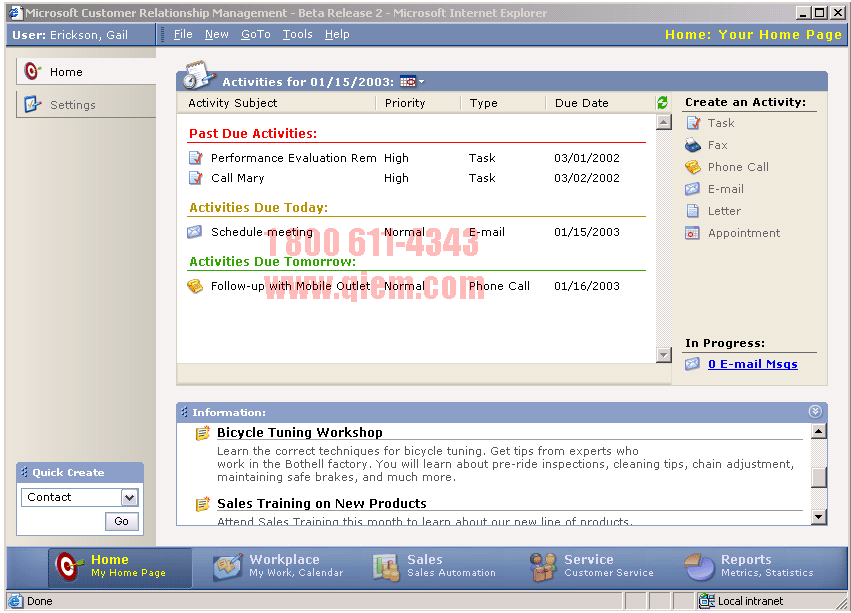Click the Go button in Quick Create
This screenshot has width=851, height=613.
[122, 521]
